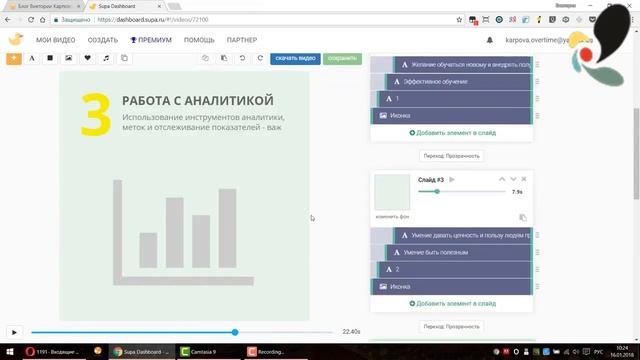Image resolution: width=640 pixels, height=360 pixels.
Task: Select the Иконка layer in the upper slide
Action: 451,116
